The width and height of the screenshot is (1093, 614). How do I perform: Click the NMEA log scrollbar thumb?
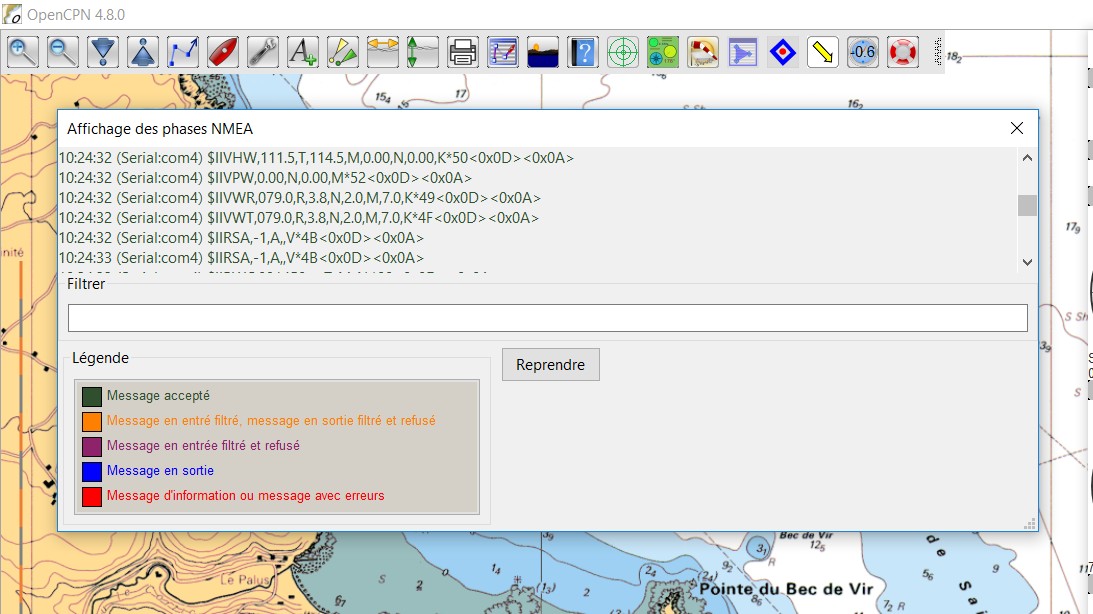point(1027,206)
